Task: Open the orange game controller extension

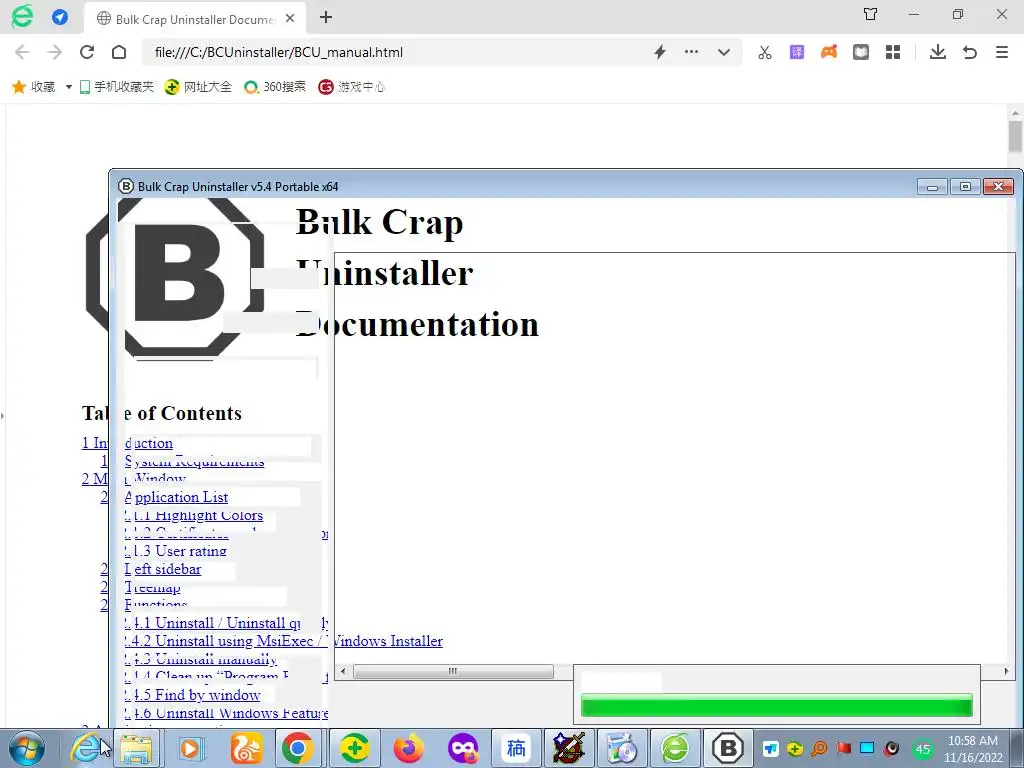Action: pos(829,52)
